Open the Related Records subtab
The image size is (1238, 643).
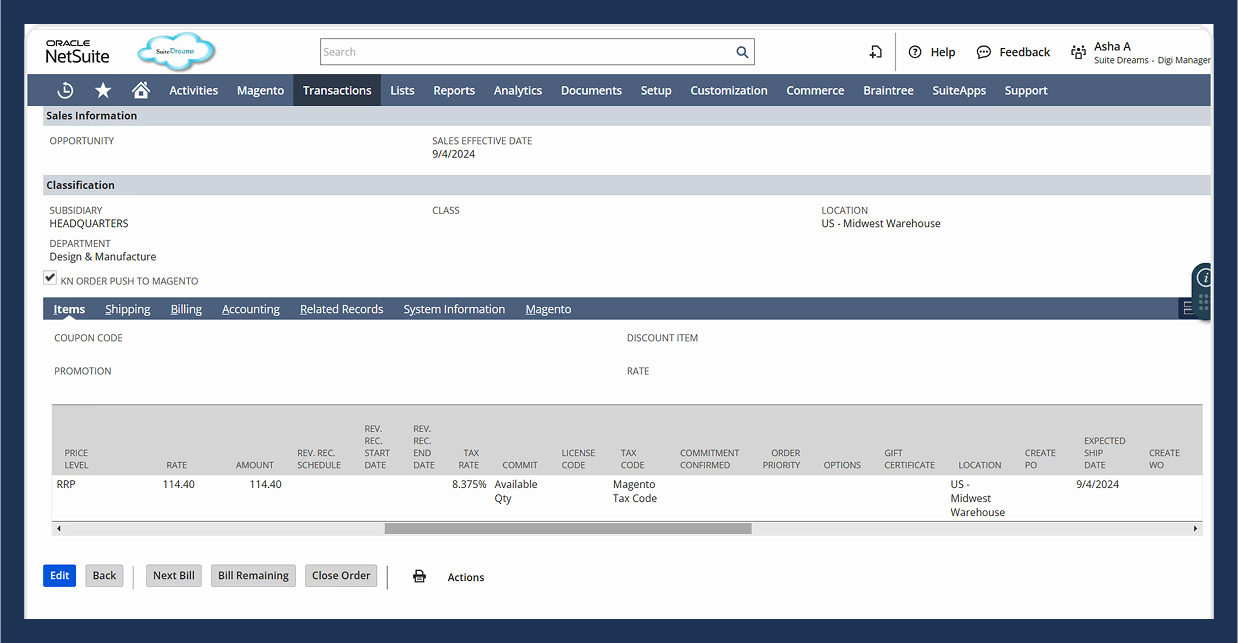point(341,309)
